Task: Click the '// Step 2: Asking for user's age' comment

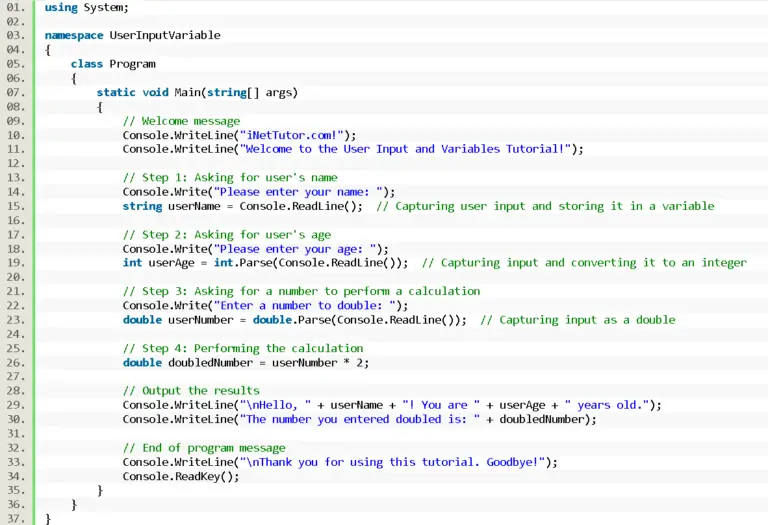Action: (226, 235)
